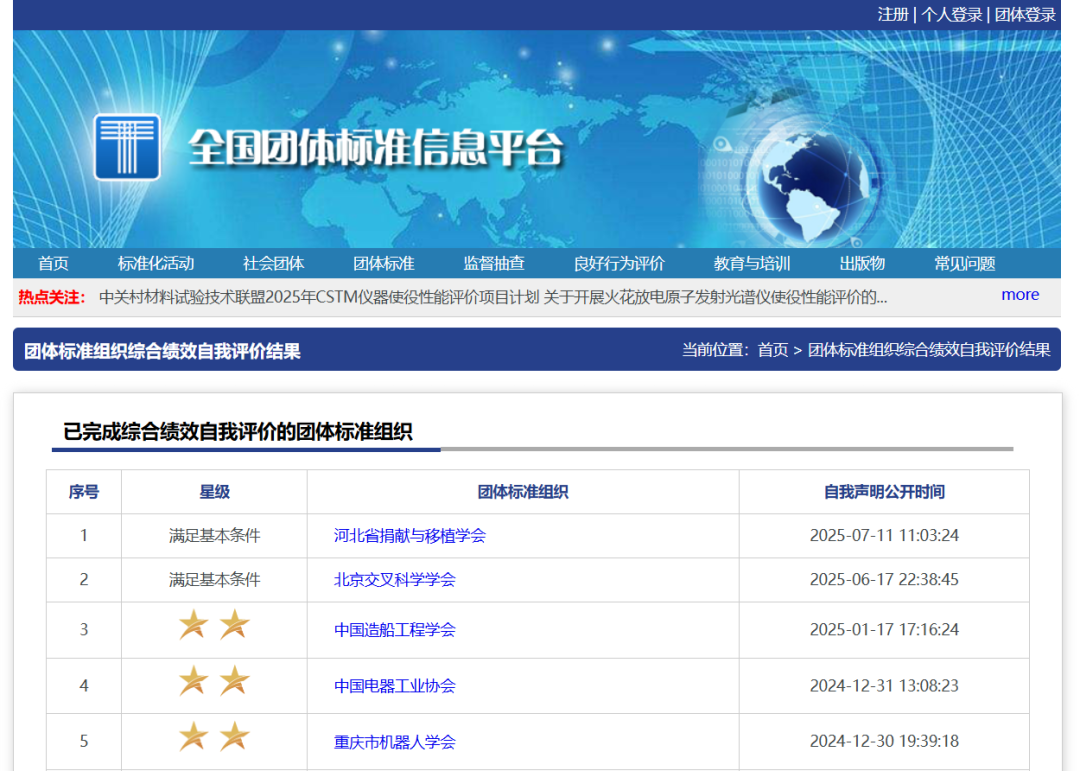The height and width of the screenshot is (771, 1080).
Task: Click the two-star rating for 中国造船工程学会
Action: (x=214, y=625)
